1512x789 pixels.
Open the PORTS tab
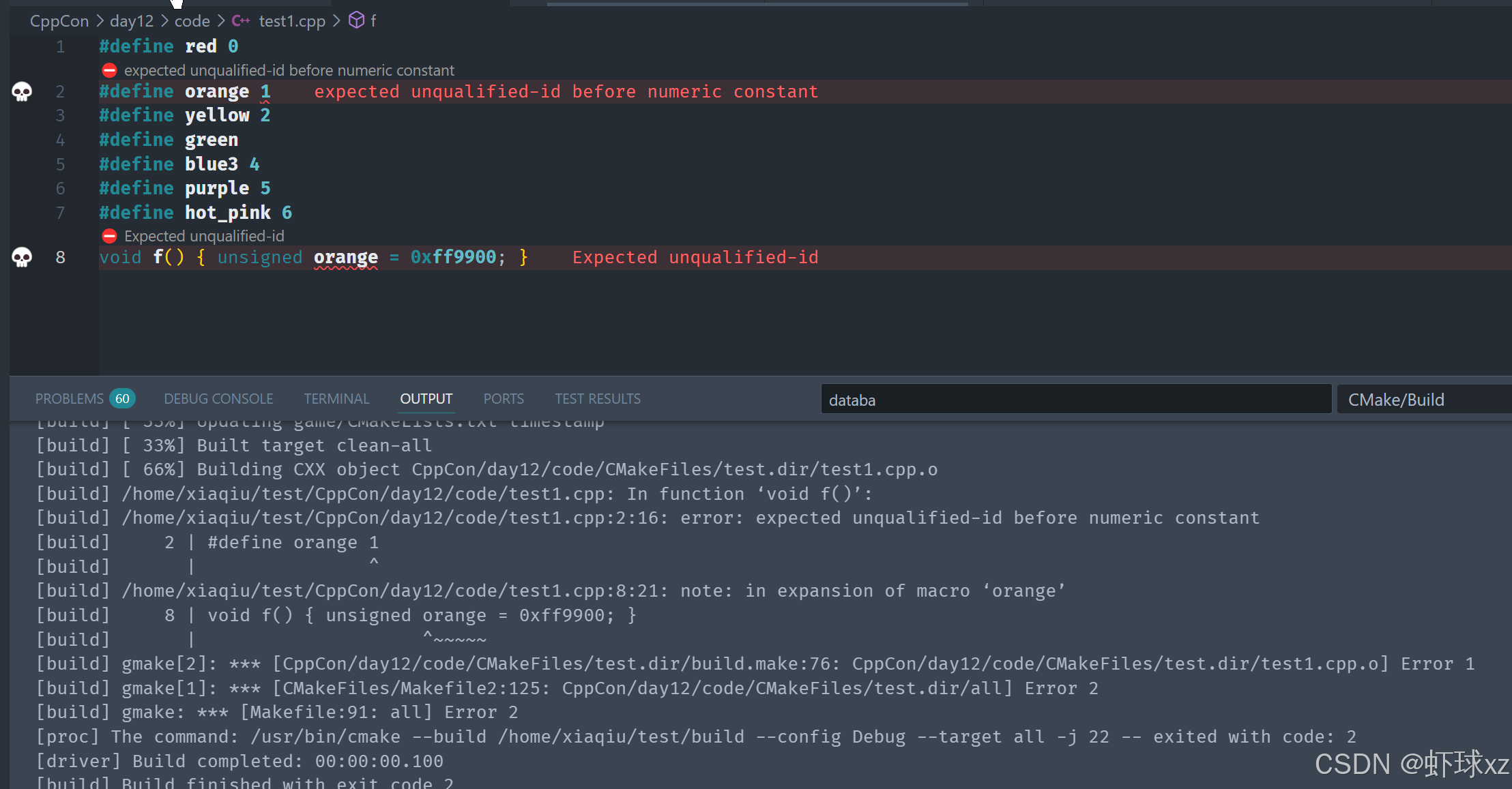[504, 399]
